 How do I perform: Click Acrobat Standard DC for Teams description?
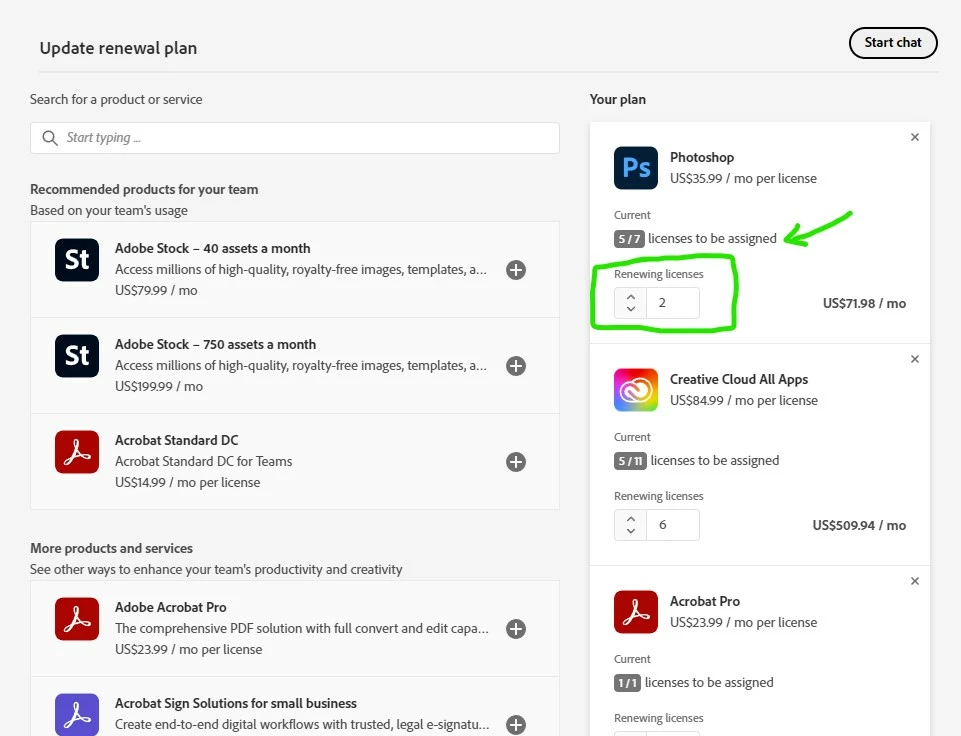click(203, 461)
